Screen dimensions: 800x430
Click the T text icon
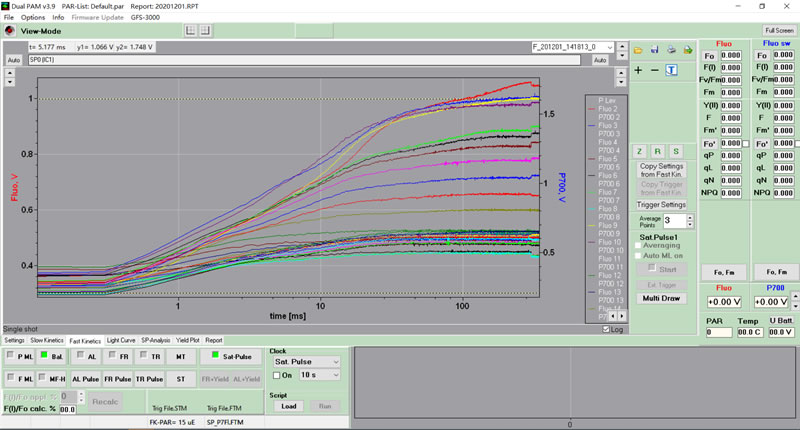672,70
